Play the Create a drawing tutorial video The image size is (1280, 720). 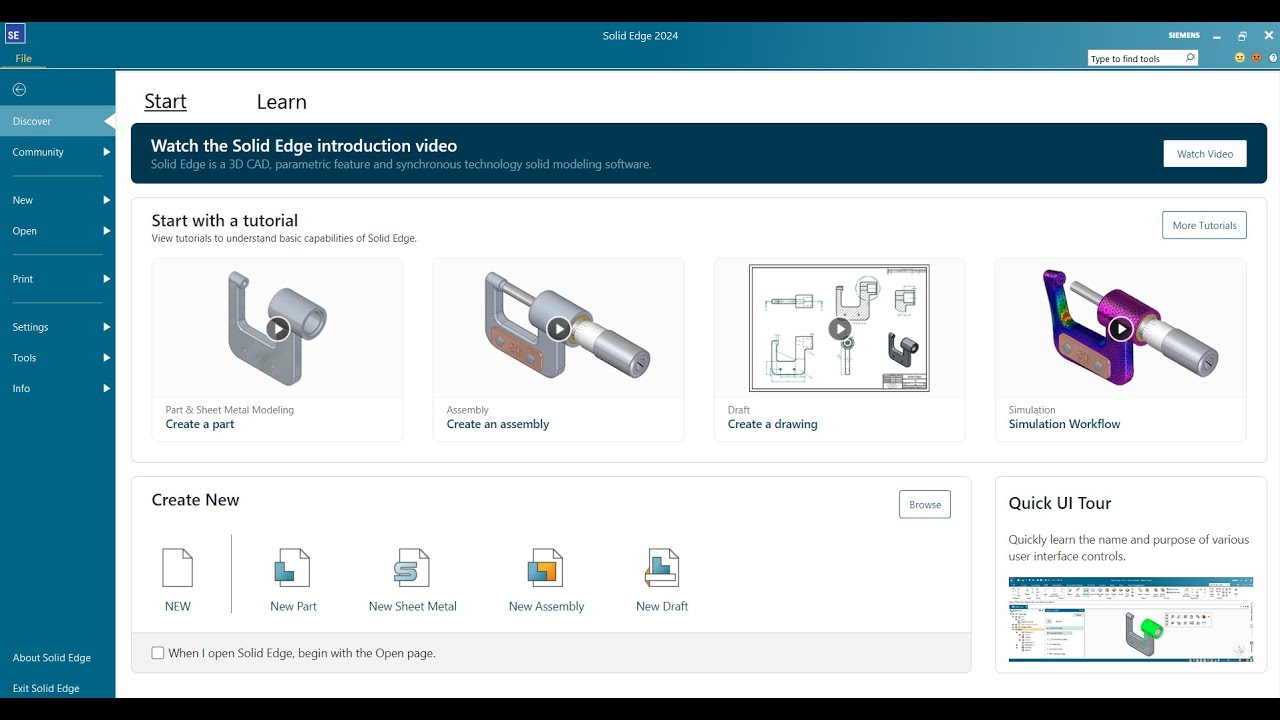840,328
